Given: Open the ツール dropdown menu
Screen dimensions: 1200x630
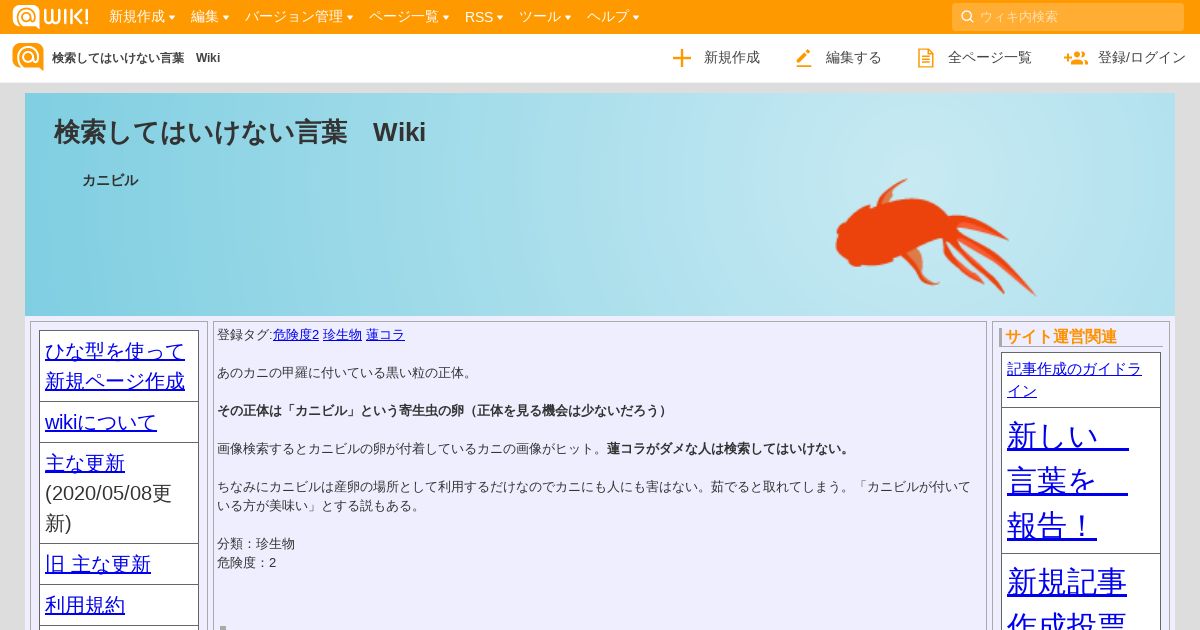Looking at the screenshot, I should point(545,17).
